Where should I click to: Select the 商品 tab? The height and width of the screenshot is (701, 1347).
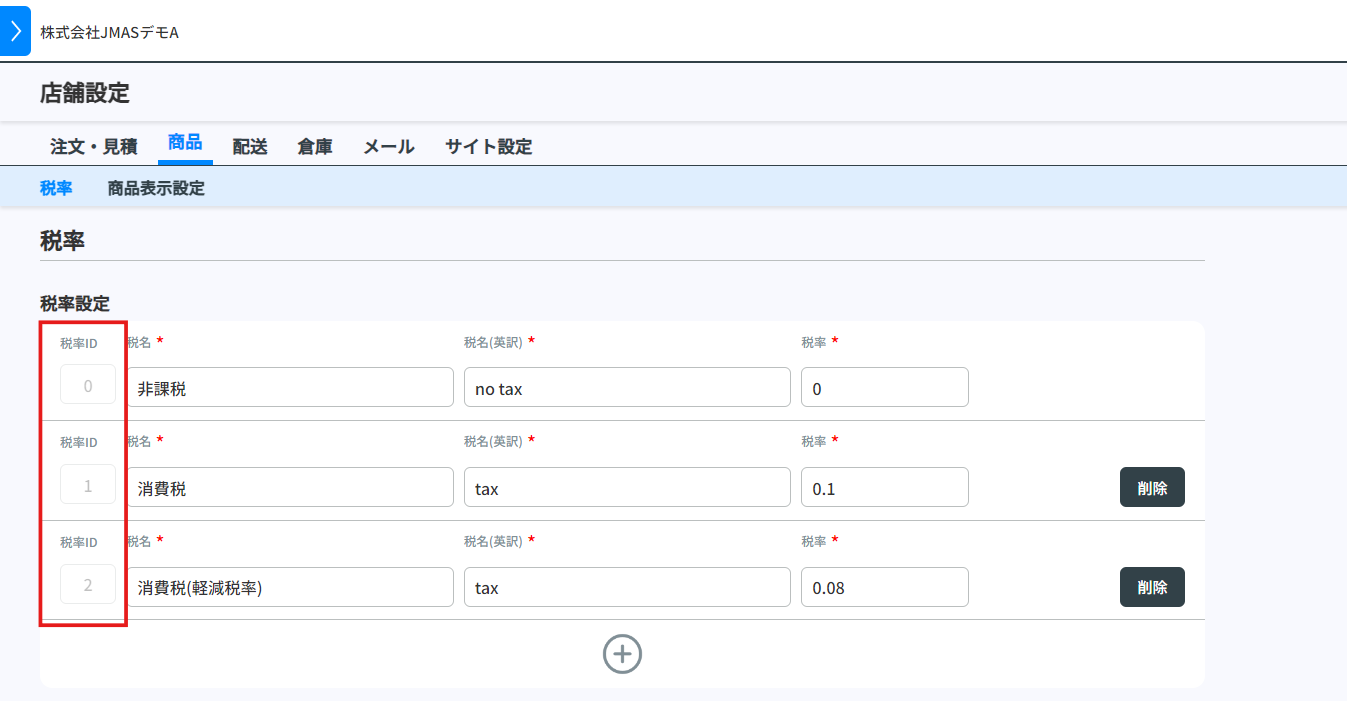coord(185,143)
